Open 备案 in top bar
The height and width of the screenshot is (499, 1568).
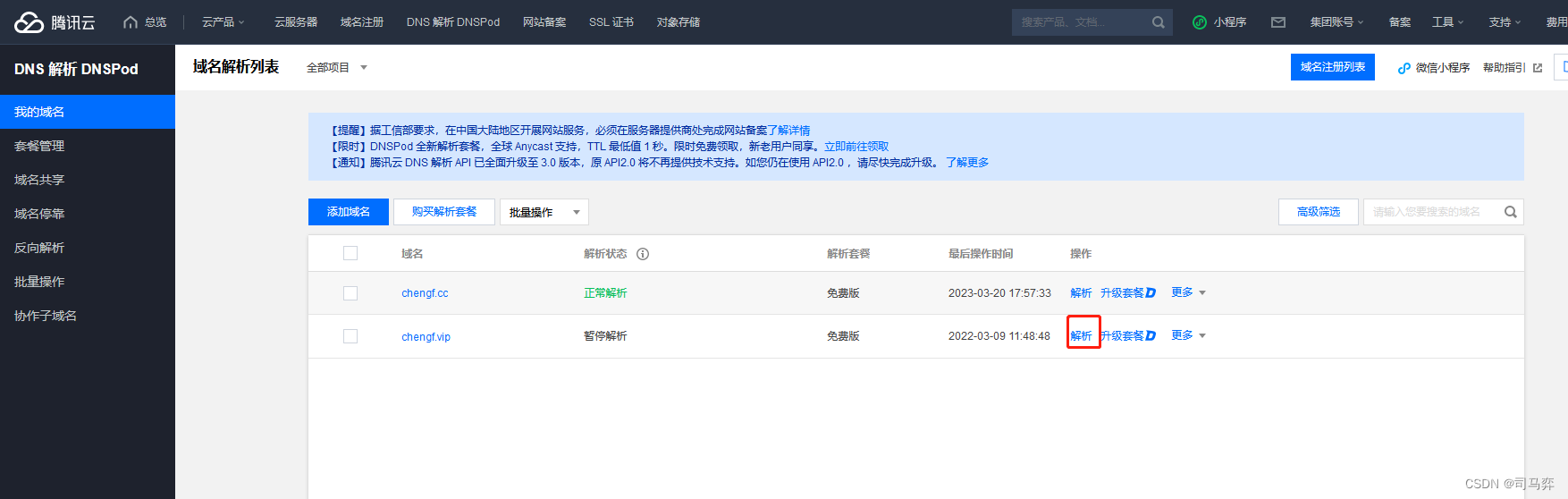1400,22
